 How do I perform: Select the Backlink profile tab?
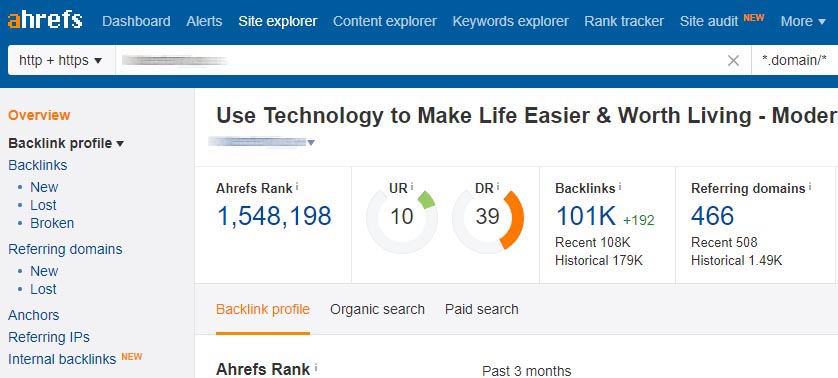pos(263,310)
